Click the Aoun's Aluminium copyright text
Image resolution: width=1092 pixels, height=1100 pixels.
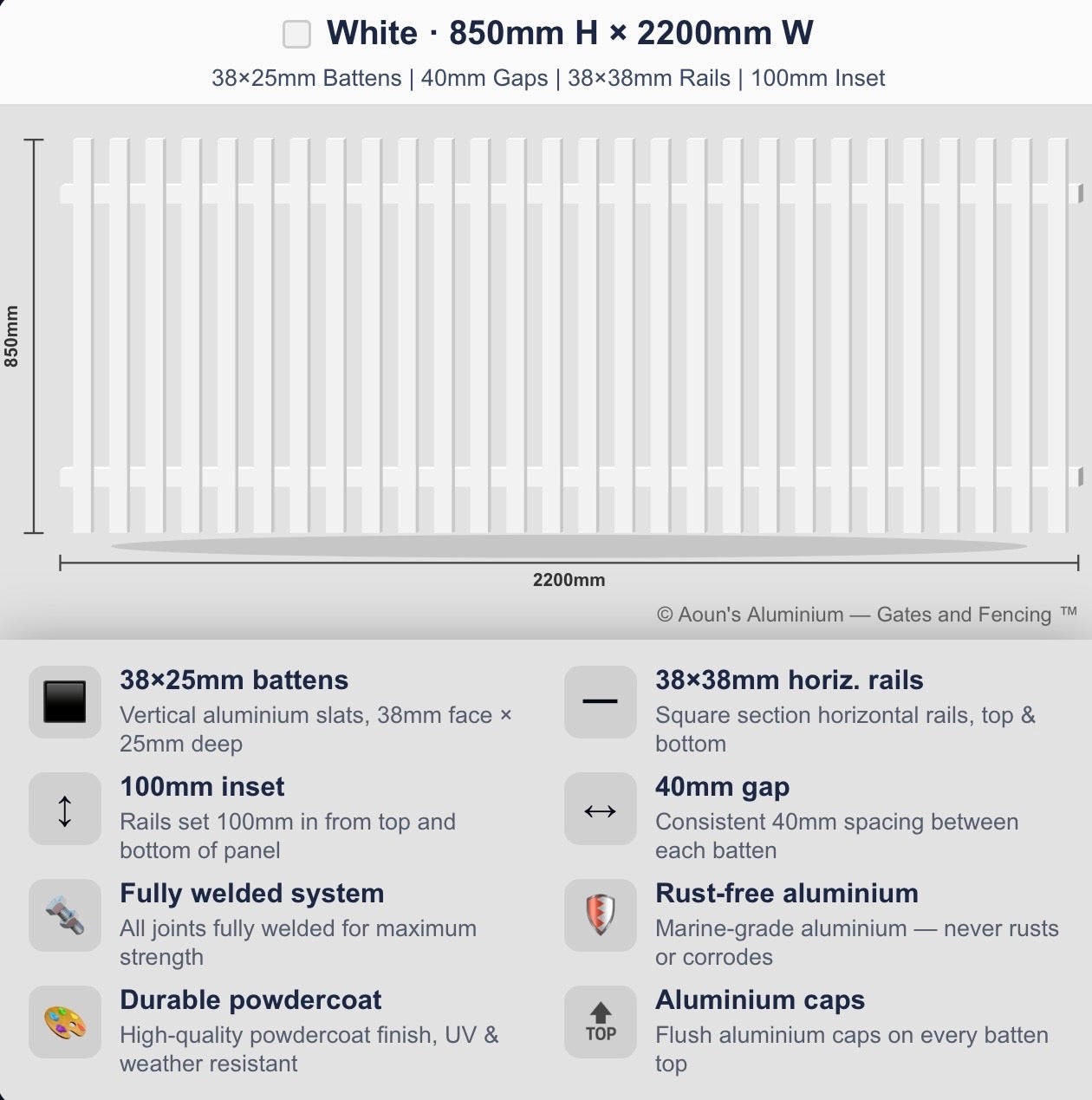(x=867, y=615)
